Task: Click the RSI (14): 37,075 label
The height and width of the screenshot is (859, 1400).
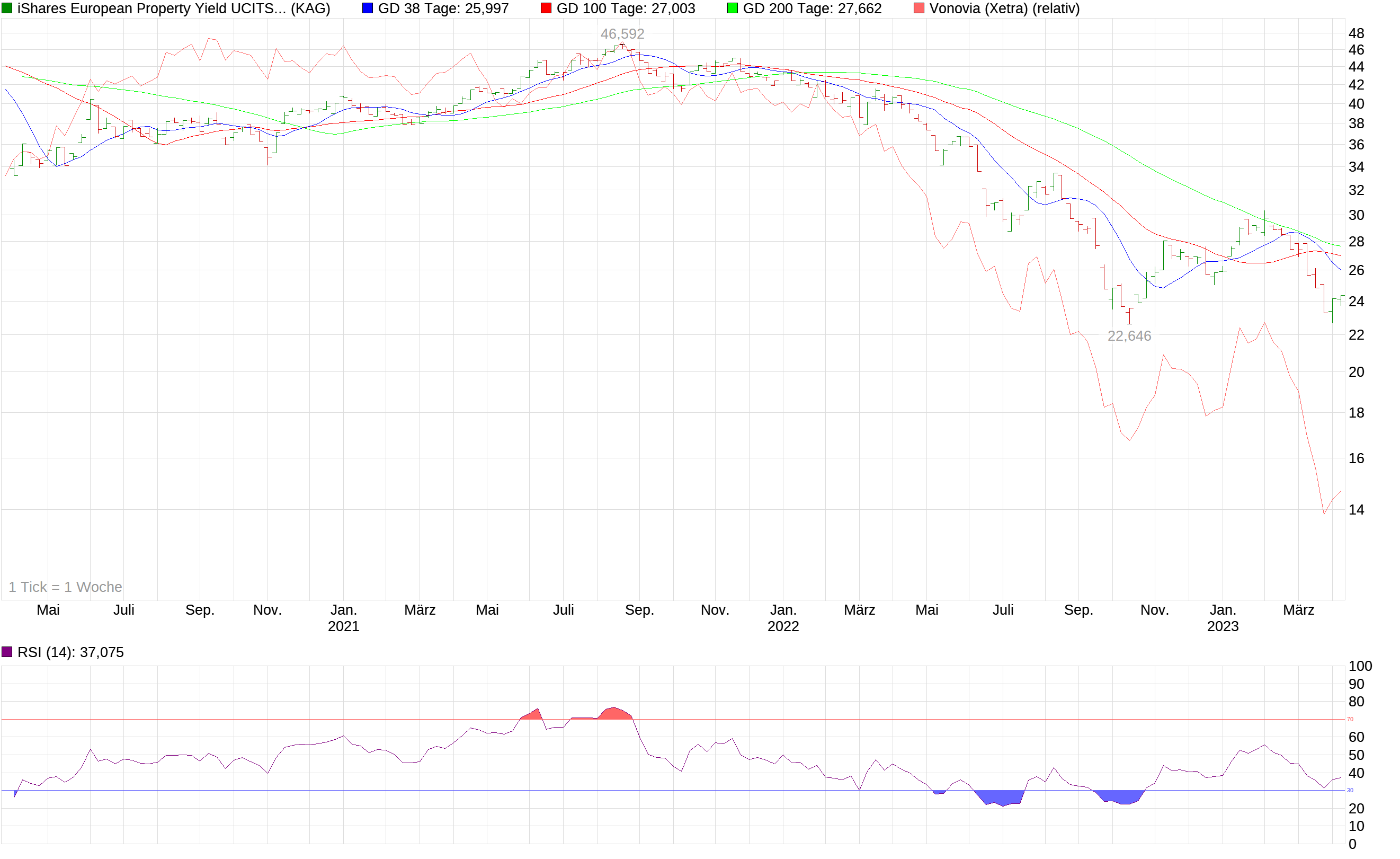Action: tap(70, 652)
